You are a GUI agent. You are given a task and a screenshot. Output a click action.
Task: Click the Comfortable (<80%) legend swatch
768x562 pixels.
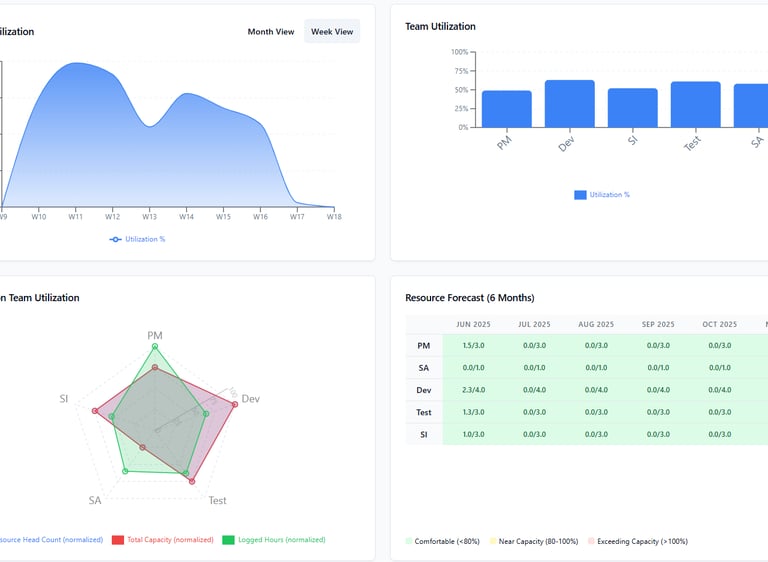pos(408,541)
